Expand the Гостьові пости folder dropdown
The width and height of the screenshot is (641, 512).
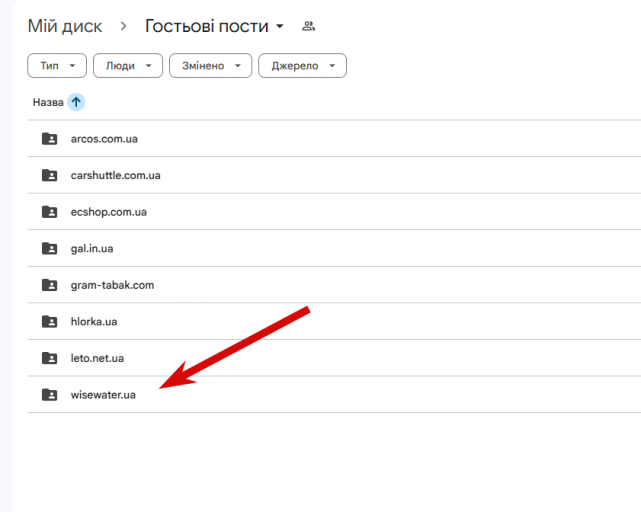280,27
